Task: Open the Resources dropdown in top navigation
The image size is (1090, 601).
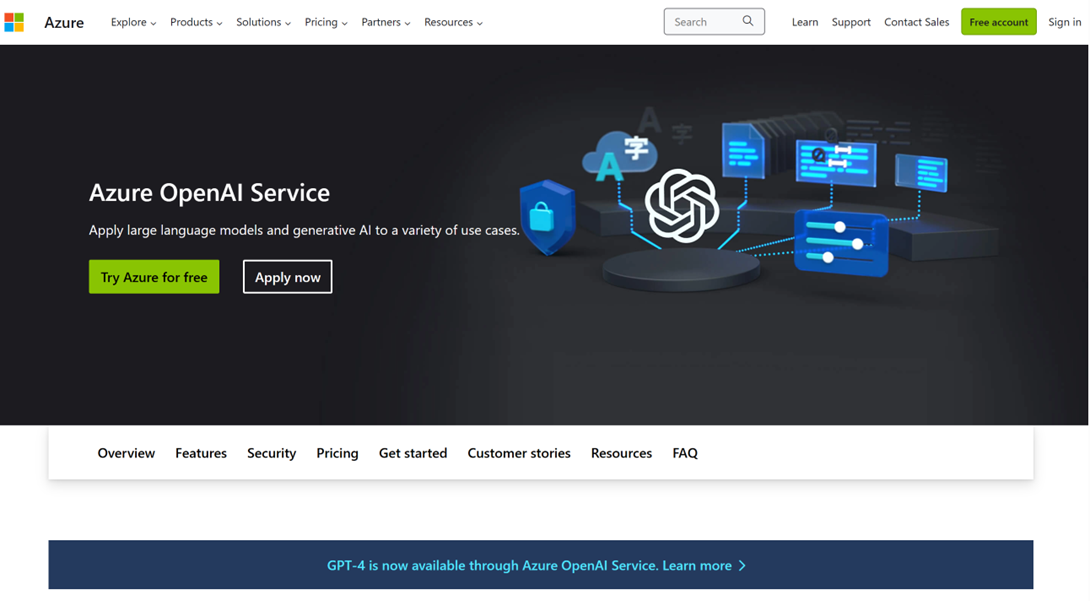Action: coord(453,22)
